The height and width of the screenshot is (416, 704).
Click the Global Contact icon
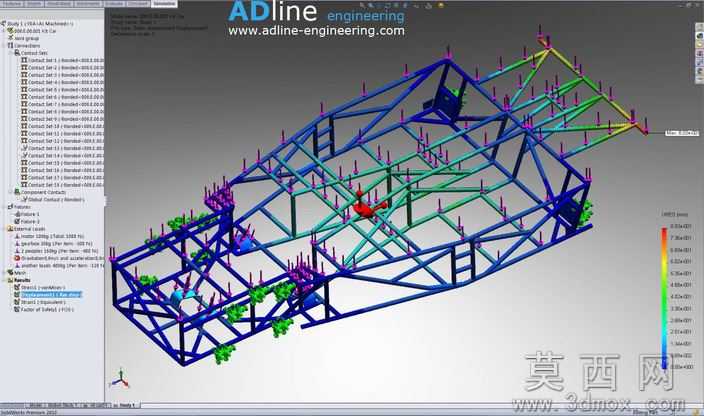(24, 199)
